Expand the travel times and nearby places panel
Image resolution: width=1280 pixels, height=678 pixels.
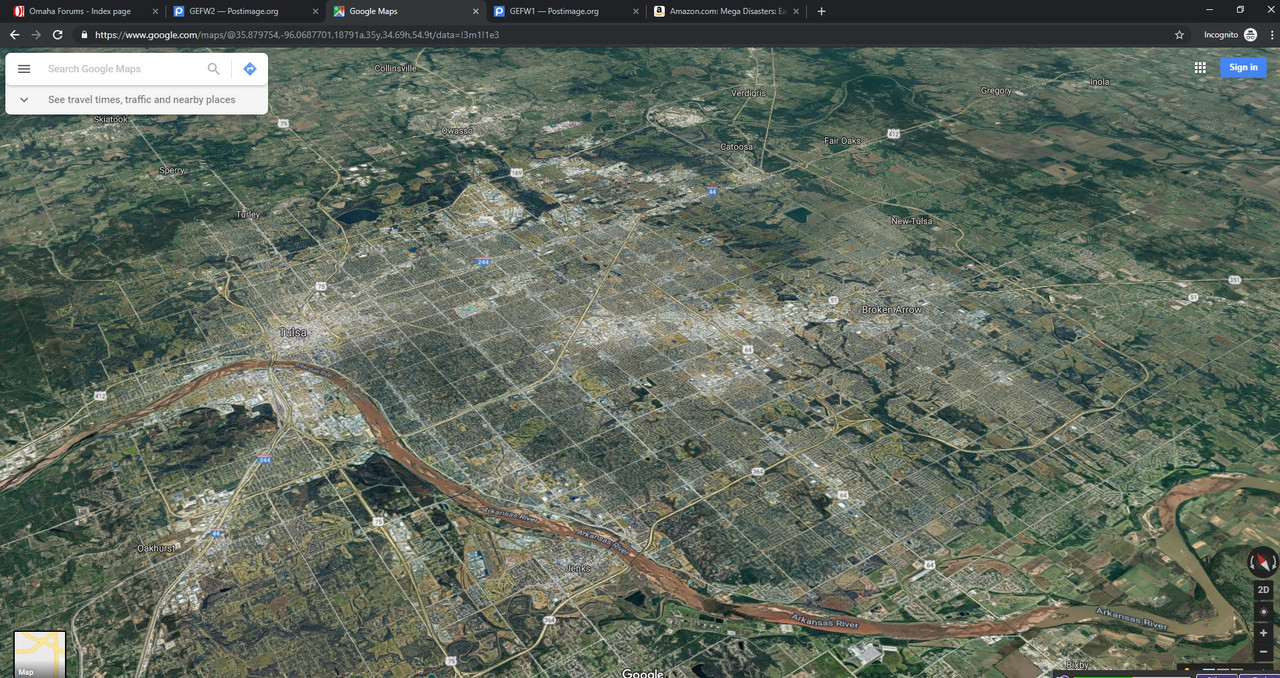pyautogui.click(x=136, y=100)
